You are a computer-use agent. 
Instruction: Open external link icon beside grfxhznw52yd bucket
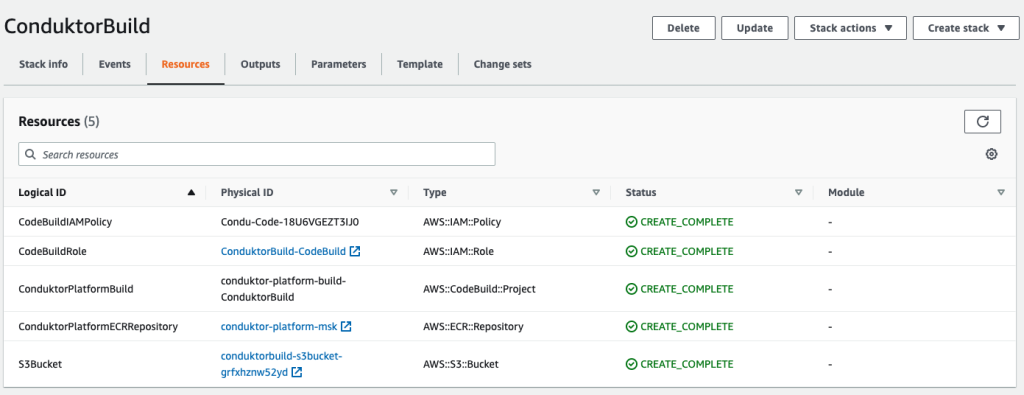pyautogui.click(x=296, y=372)
